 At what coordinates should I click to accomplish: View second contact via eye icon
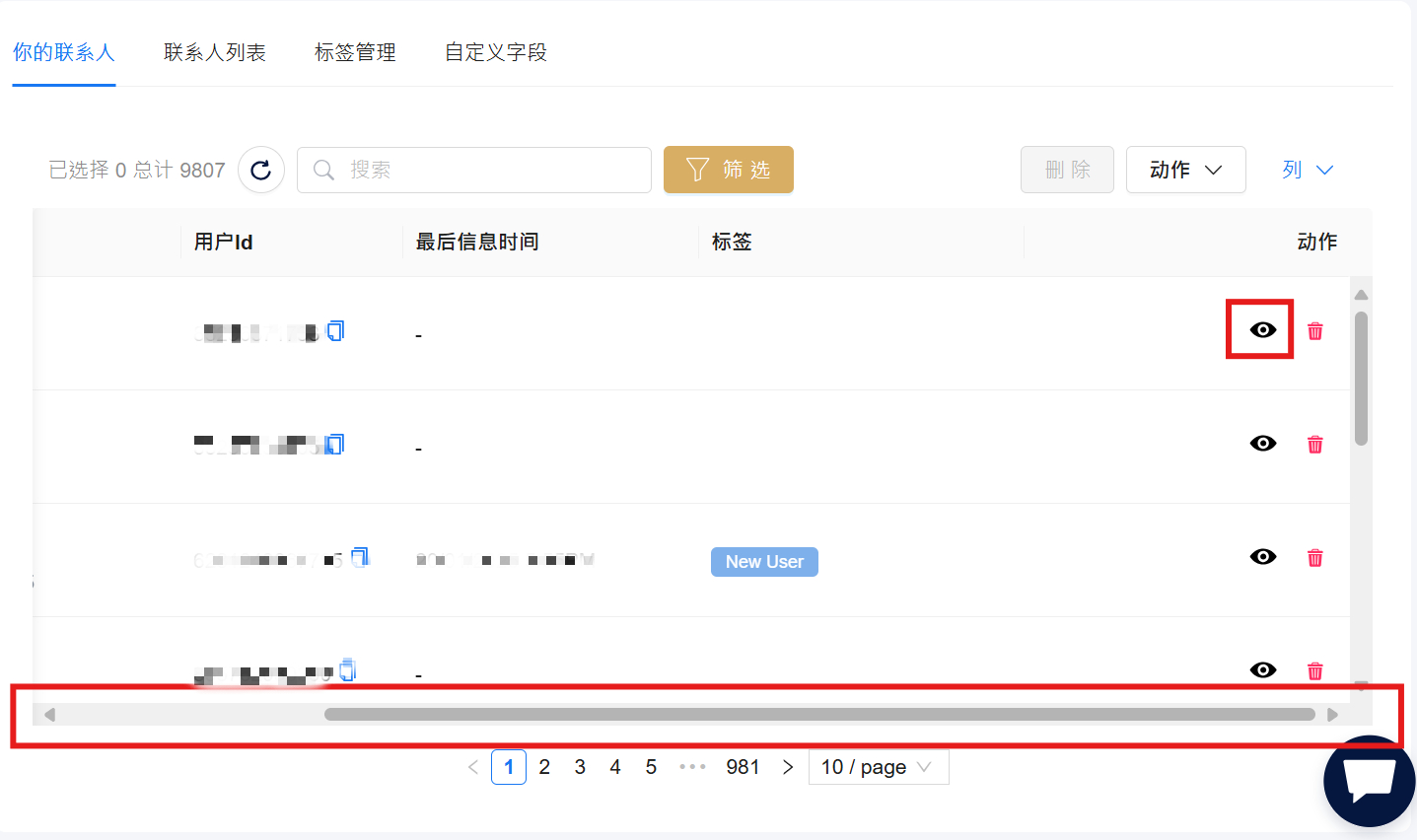pos(1262,444)
